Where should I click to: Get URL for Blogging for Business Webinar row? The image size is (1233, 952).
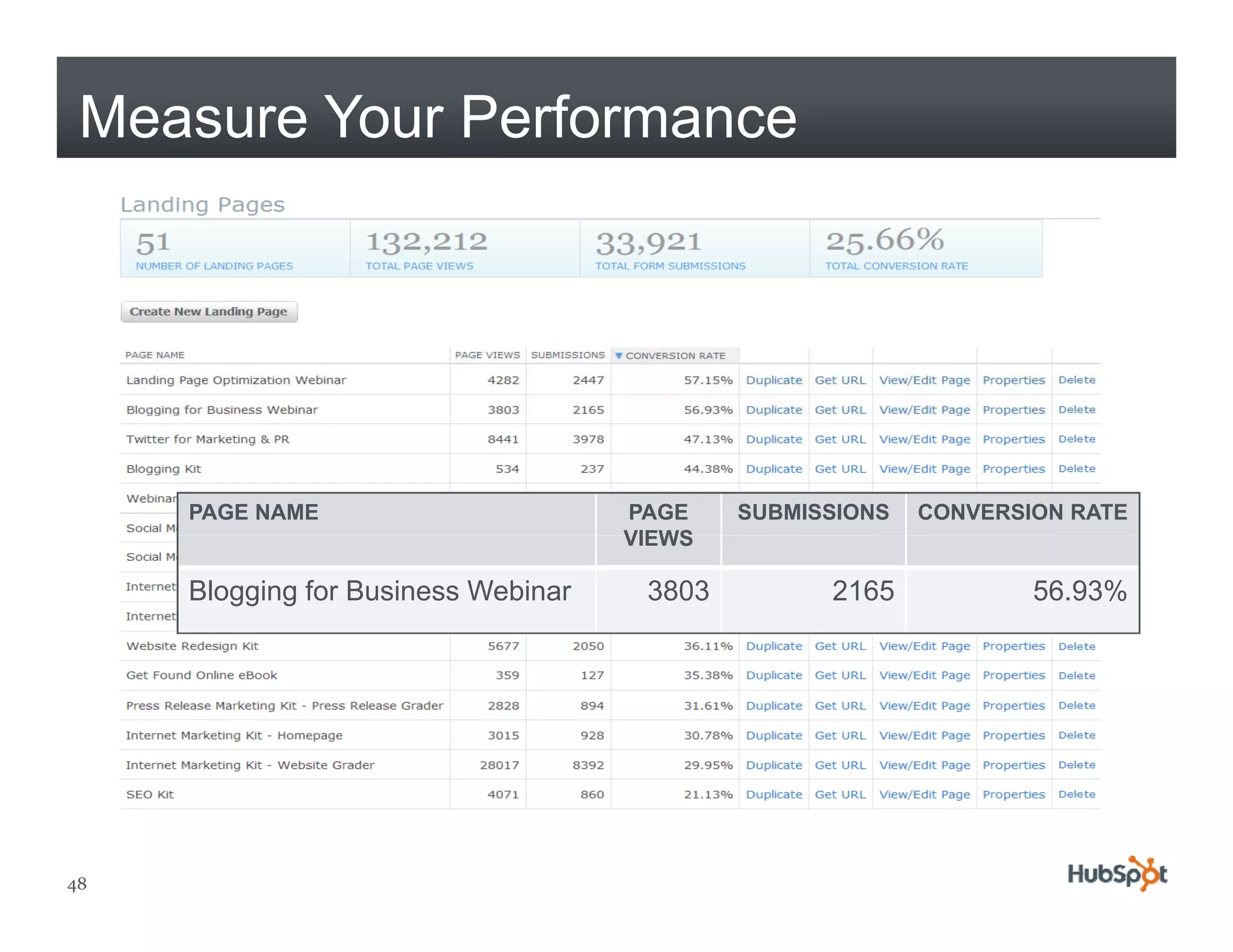click(x=840, y=410)
